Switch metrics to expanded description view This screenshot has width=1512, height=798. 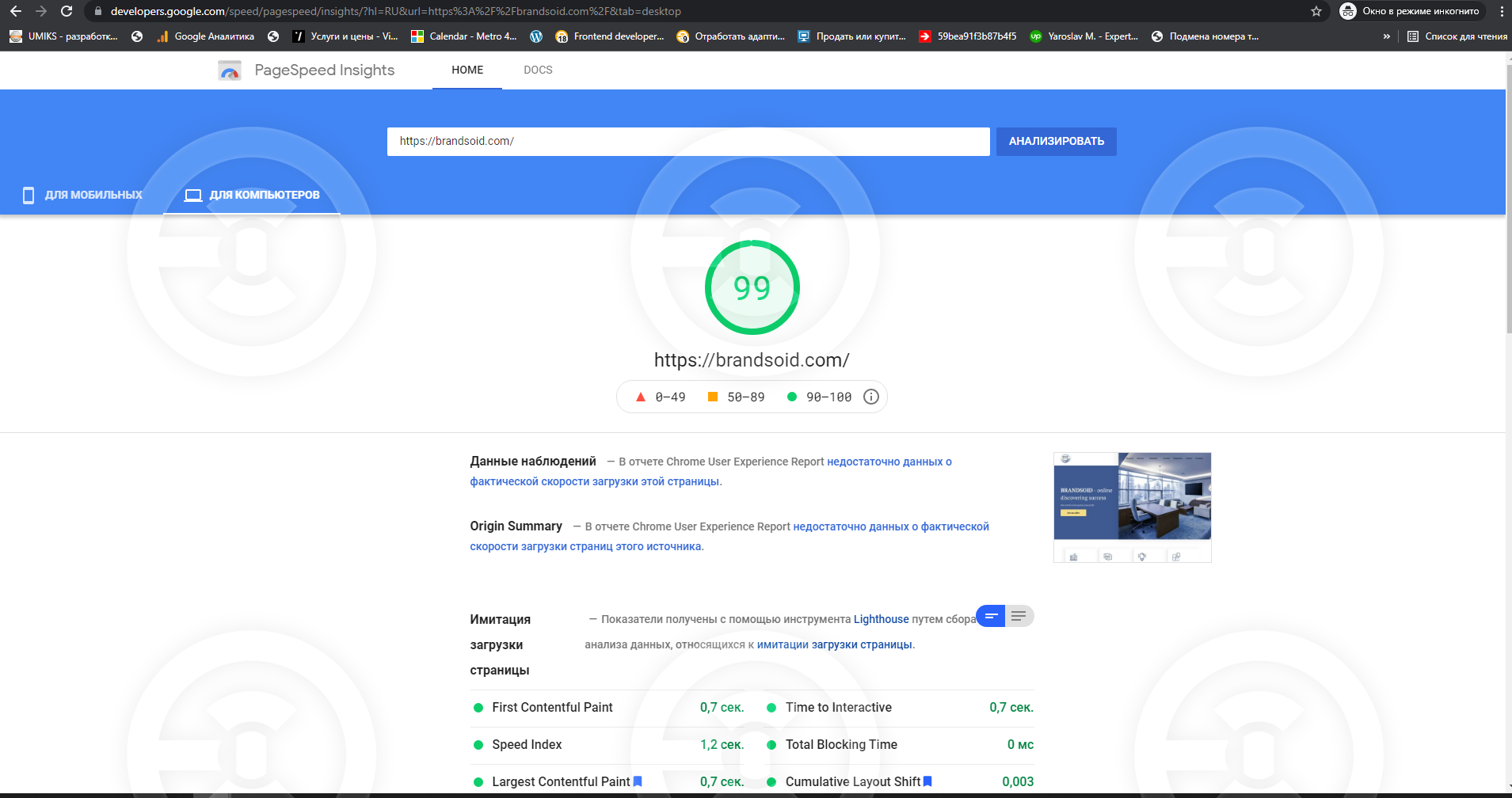[x=1019, y=616]
